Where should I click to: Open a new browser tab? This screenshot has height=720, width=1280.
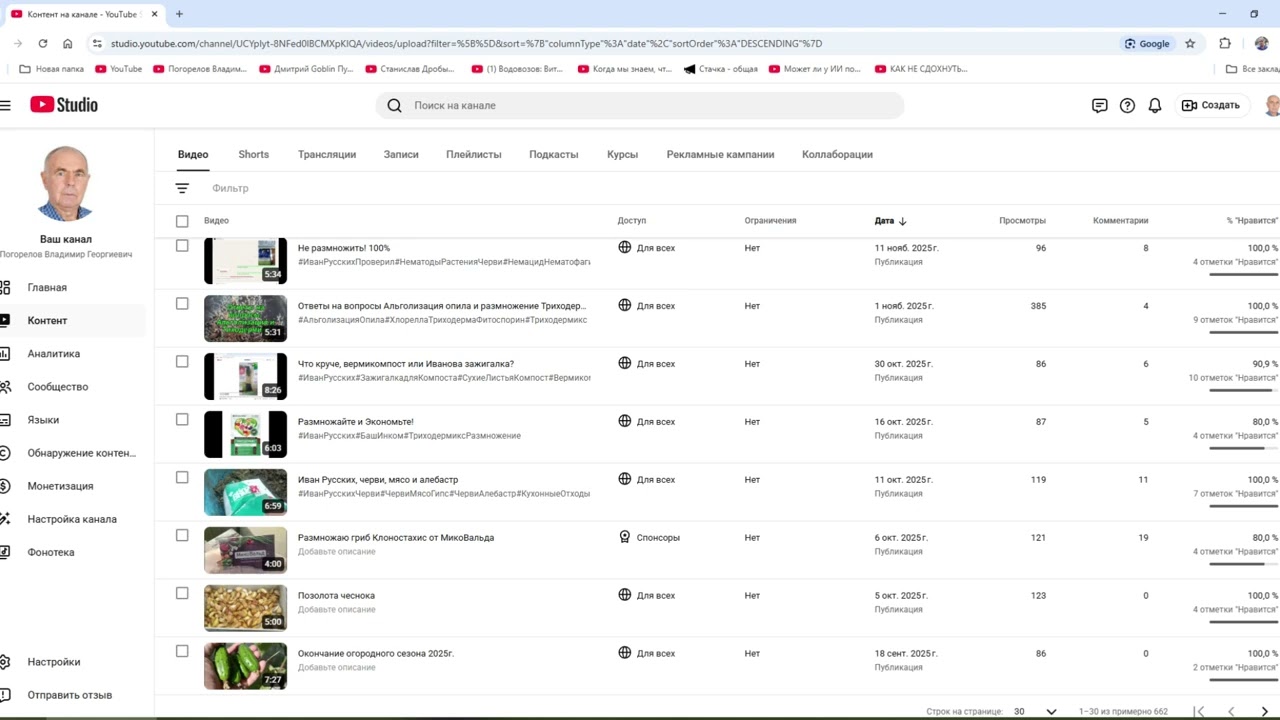[x=179, y=14]
